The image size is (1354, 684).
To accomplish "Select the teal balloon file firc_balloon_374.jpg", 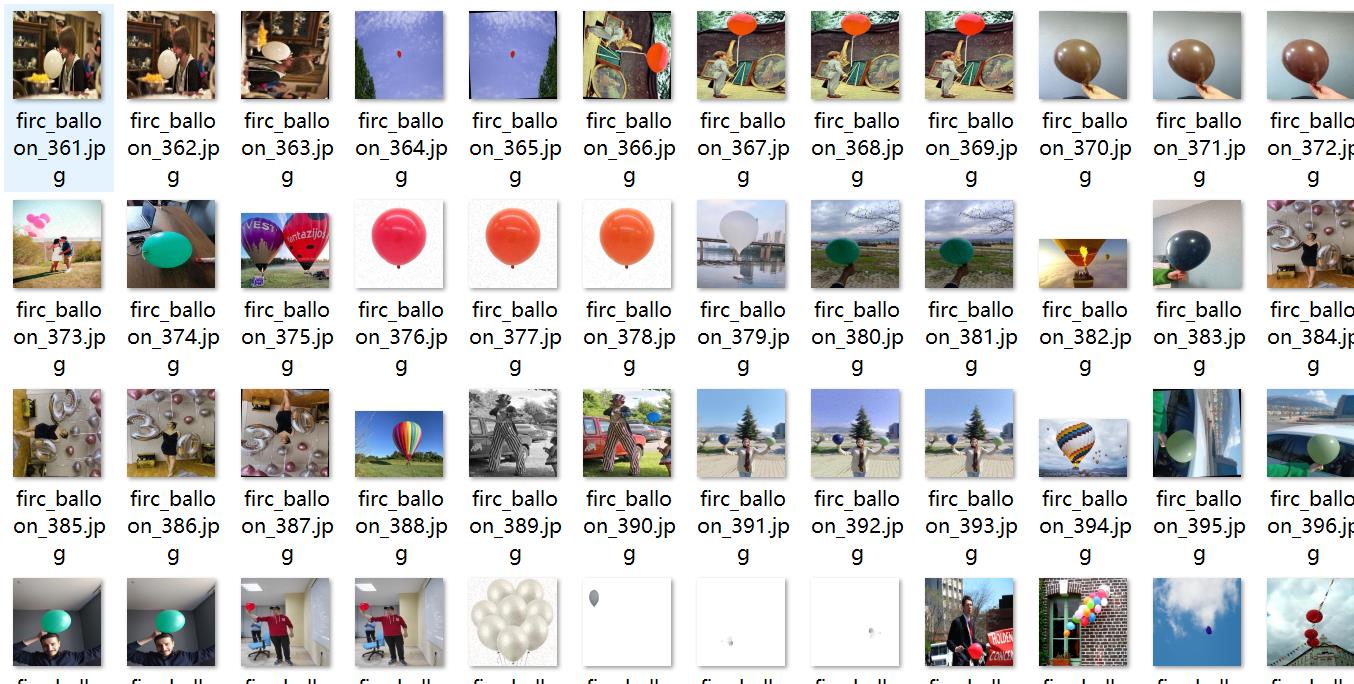I will [171, 244].
